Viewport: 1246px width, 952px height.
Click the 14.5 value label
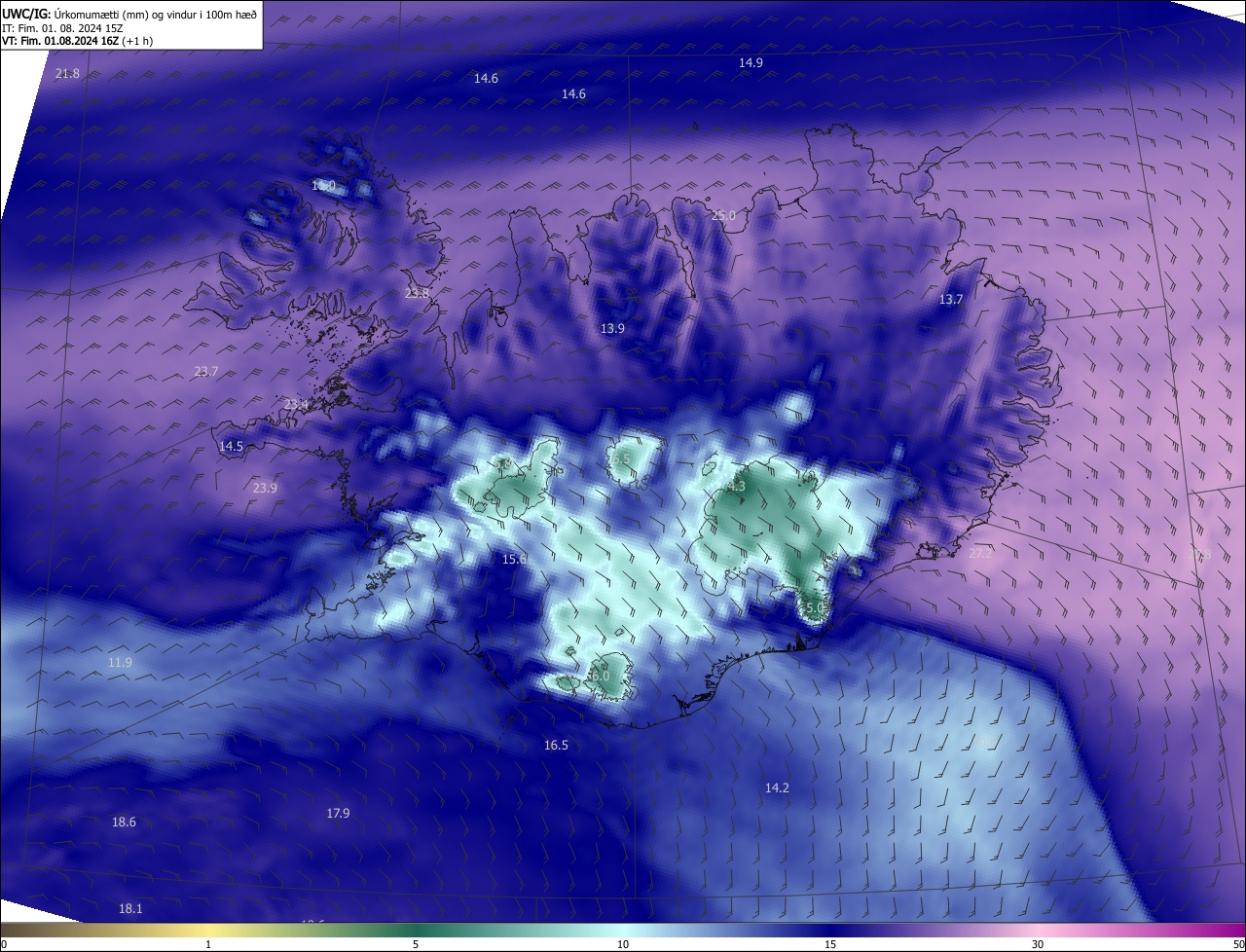(231, 446)
